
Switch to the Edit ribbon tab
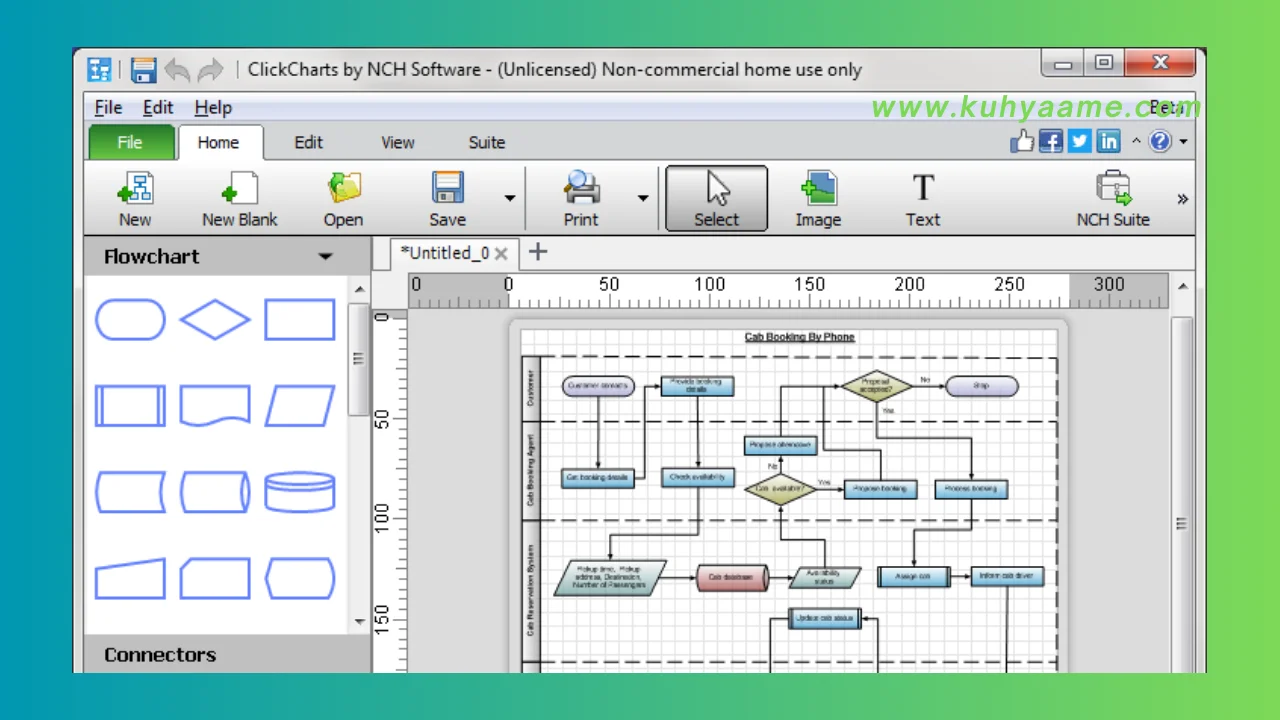click(x=308, y=142)
